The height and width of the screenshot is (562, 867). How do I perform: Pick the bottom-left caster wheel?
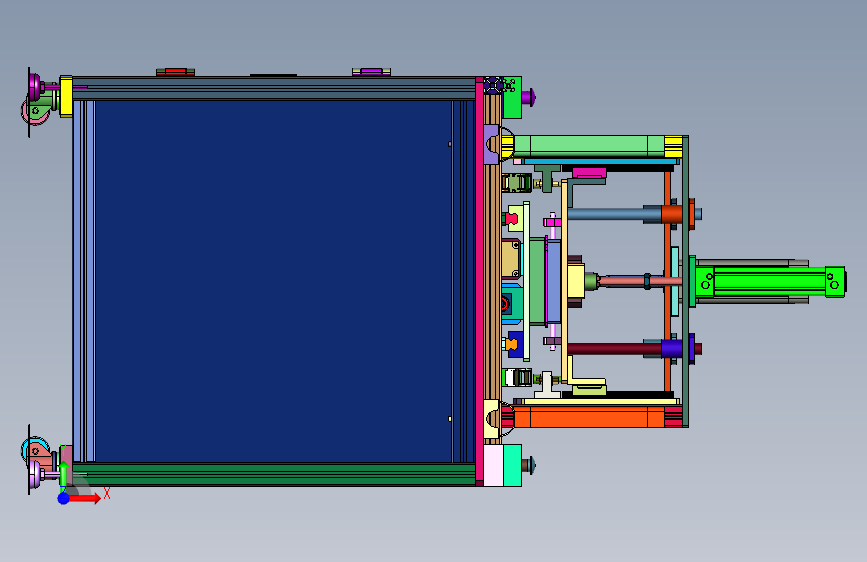click(x=34, y=450)
